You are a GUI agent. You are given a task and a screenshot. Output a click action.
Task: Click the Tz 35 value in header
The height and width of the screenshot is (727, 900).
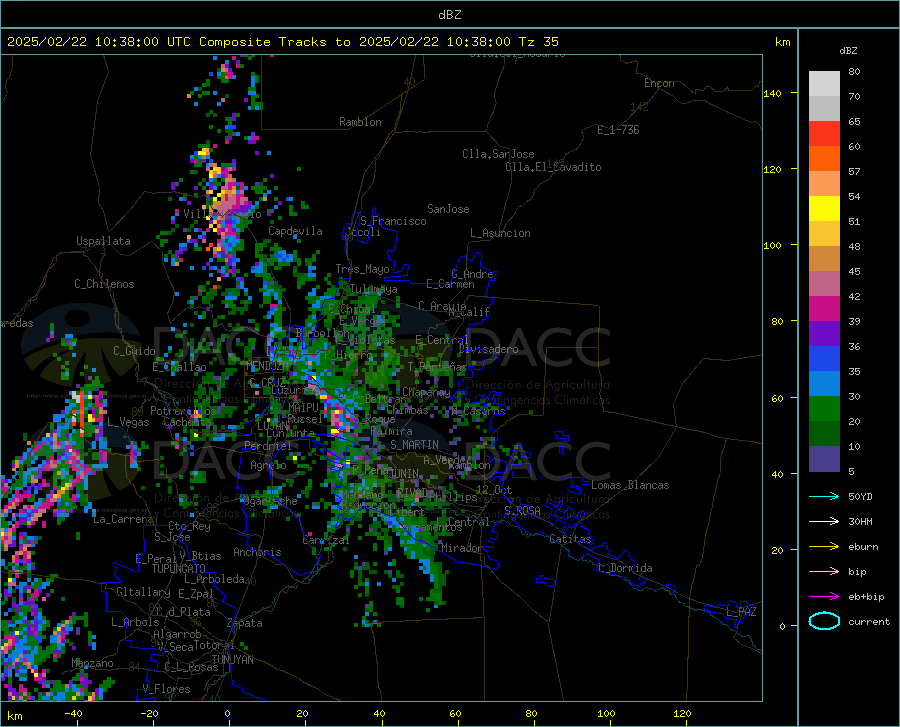[539, 42]
